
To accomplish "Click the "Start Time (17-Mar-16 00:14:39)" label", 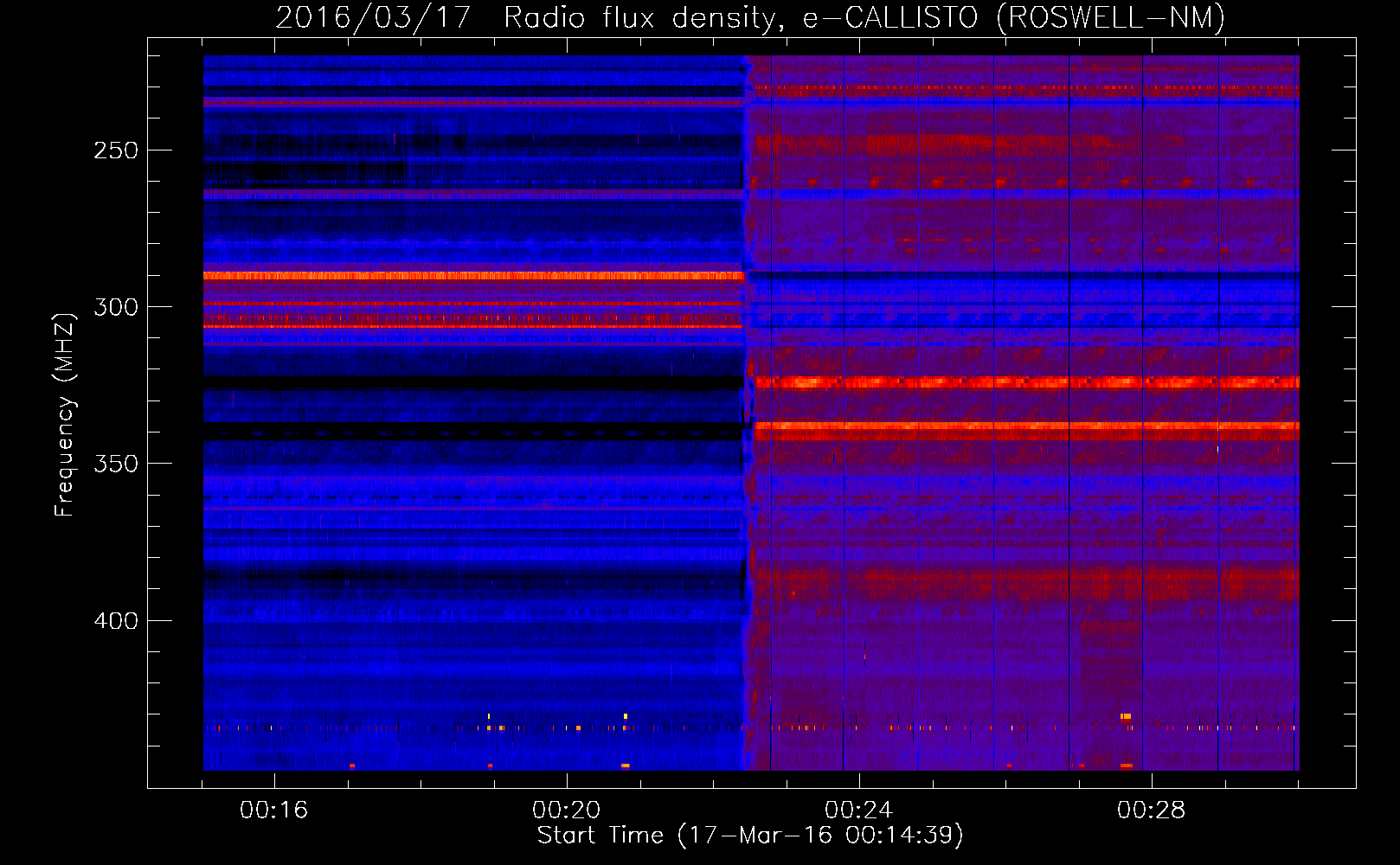I will pos(750,836).
